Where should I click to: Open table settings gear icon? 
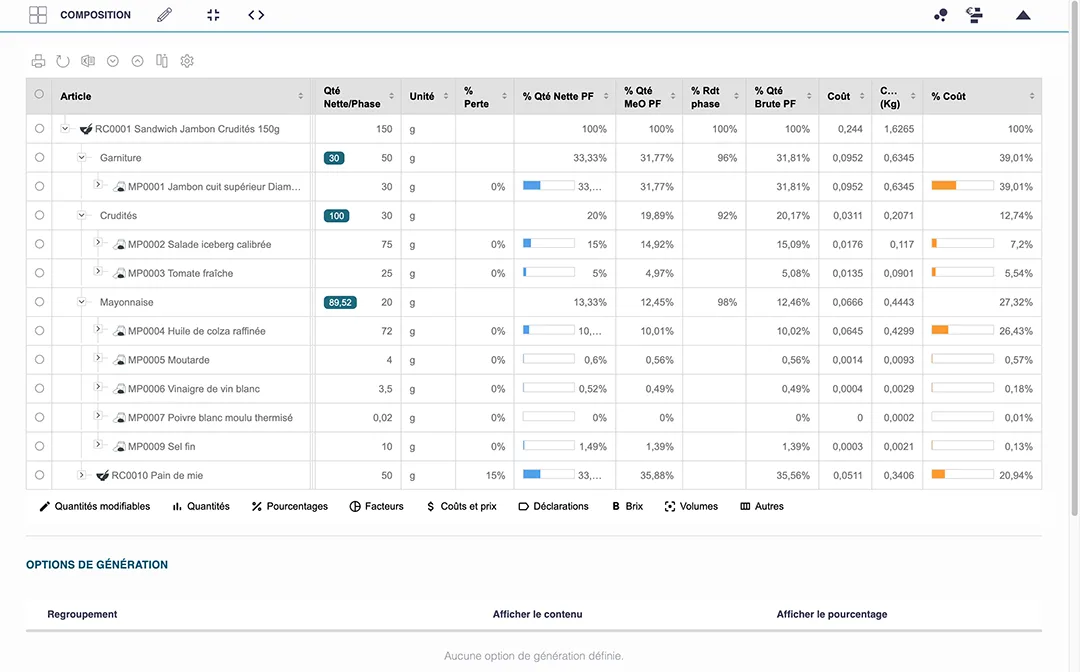tap(187, 61)
